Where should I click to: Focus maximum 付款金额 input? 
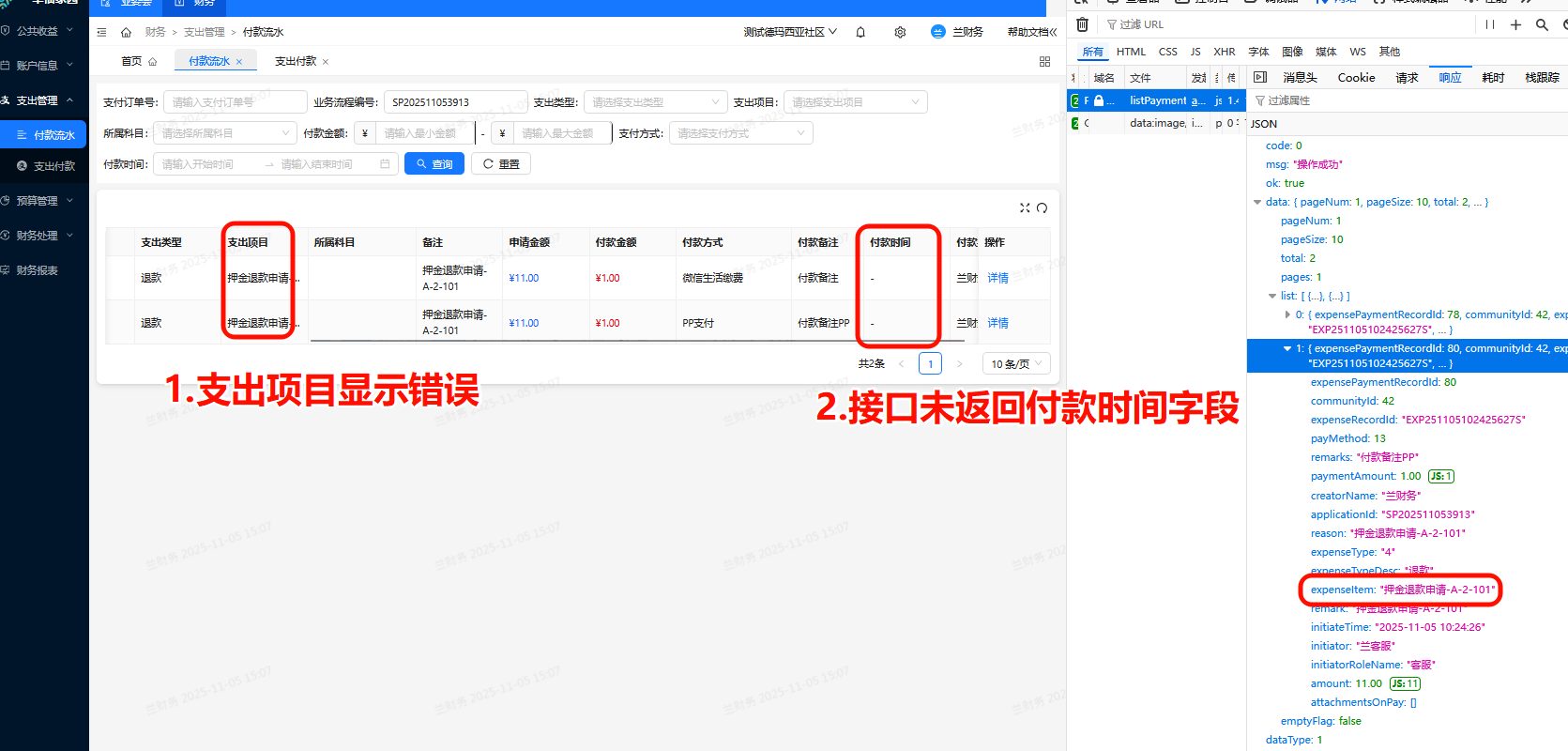pos(563,133)
